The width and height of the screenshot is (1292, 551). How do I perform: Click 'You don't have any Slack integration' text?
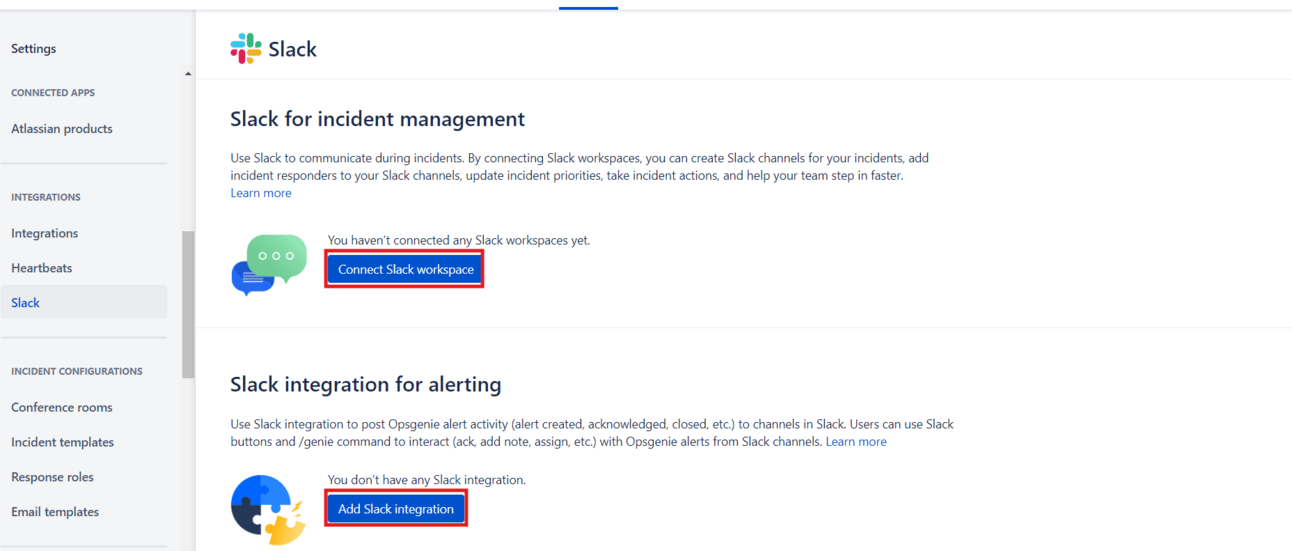coord(427,480)
